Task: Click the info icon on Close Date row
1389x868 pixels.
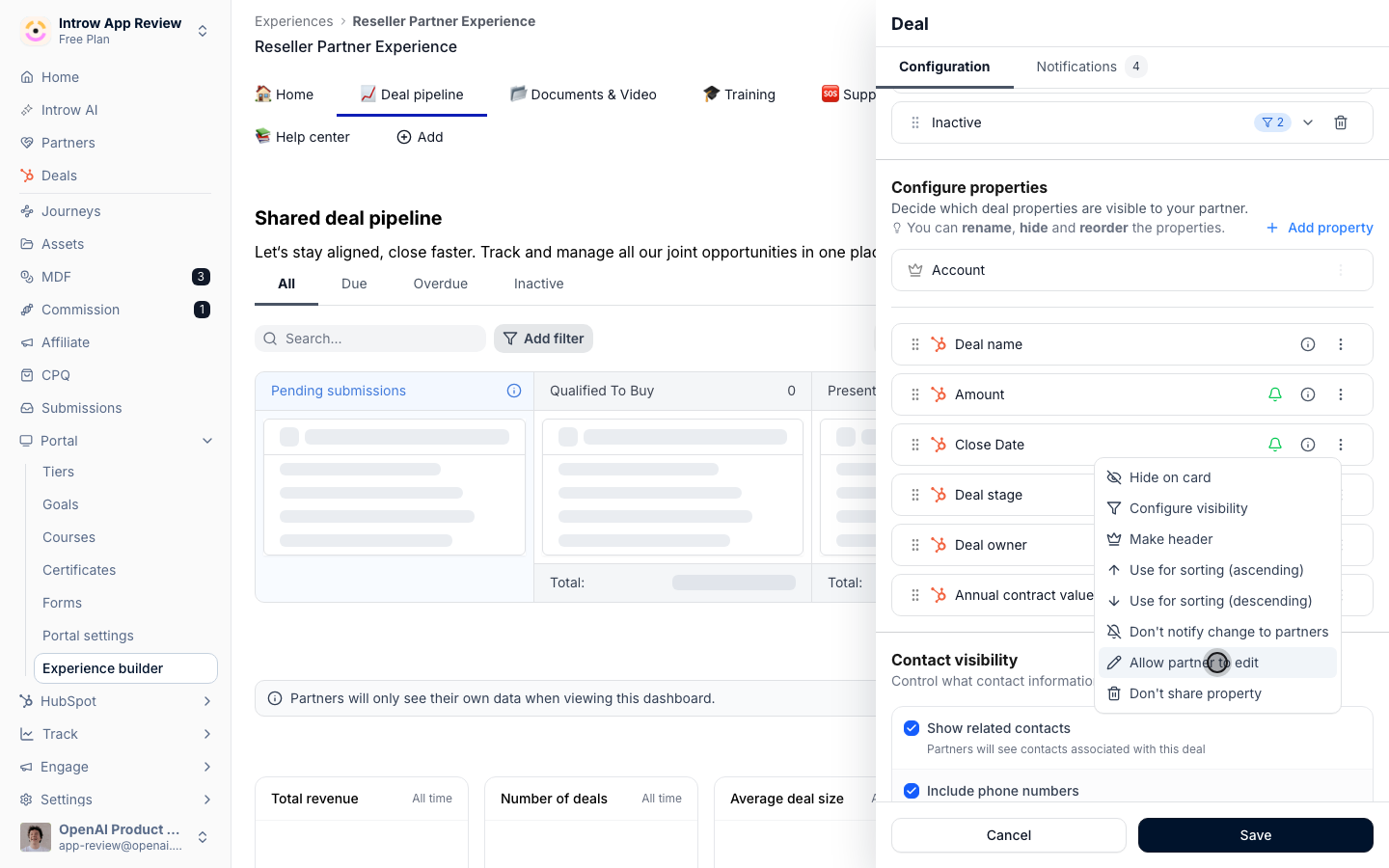Action: click(1308, 445)
